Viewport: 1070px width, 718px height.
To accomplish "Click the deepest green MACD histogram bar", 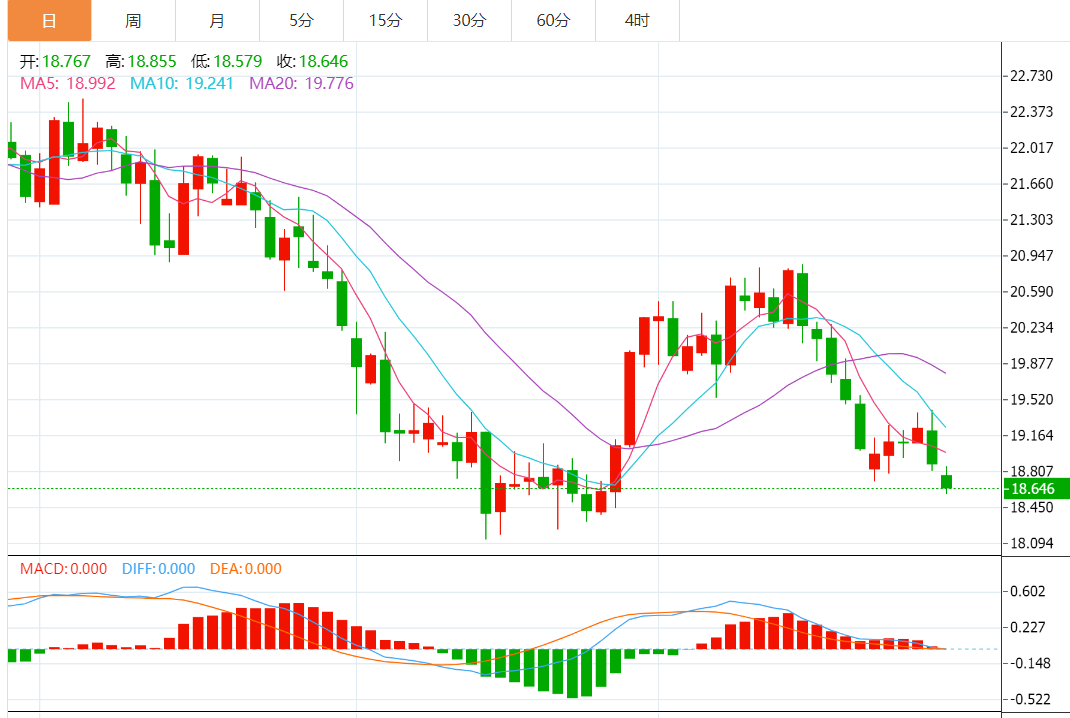I will pos(572,673).
